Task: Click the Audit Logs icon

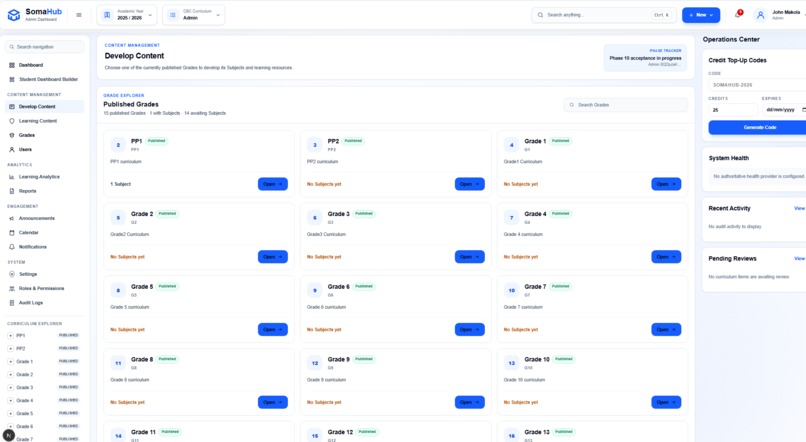Action: point(12,303)
